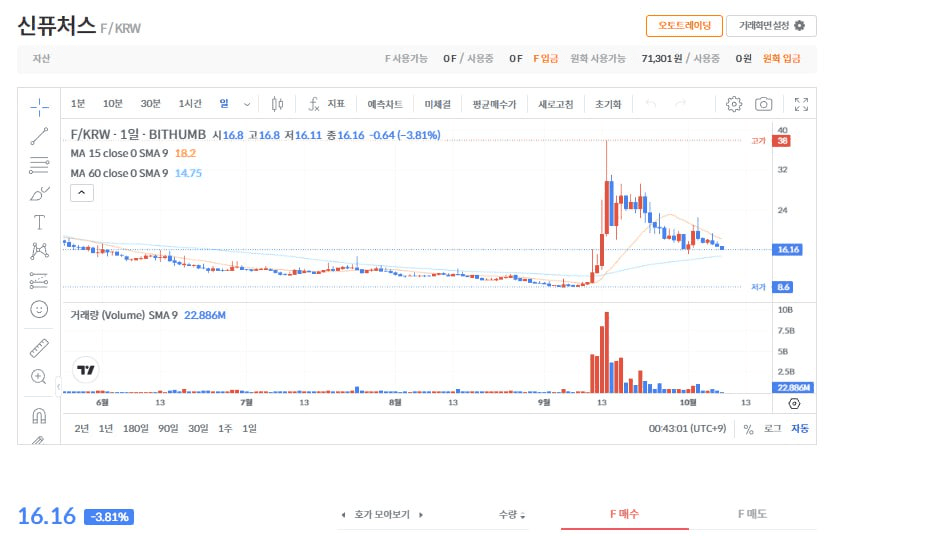Open the 수량 sort dropdown
This screenshot has width=927, height=536.
click(512, 514)
